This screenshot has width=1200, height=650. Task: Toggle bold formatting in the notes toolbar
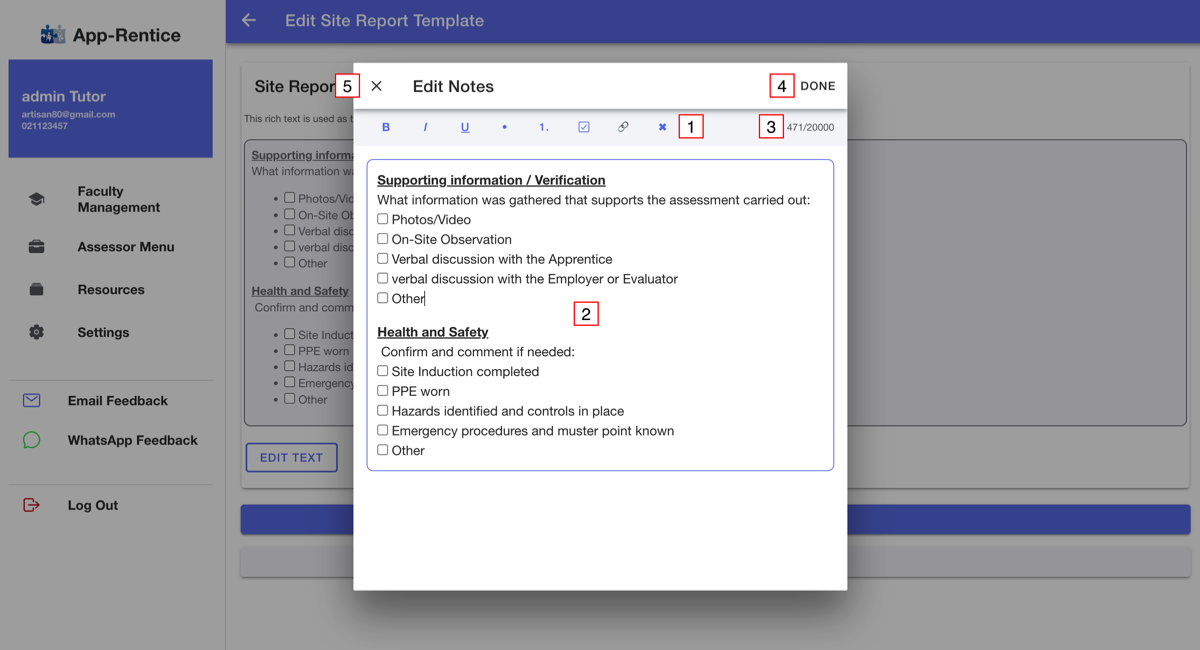point(386,127)
